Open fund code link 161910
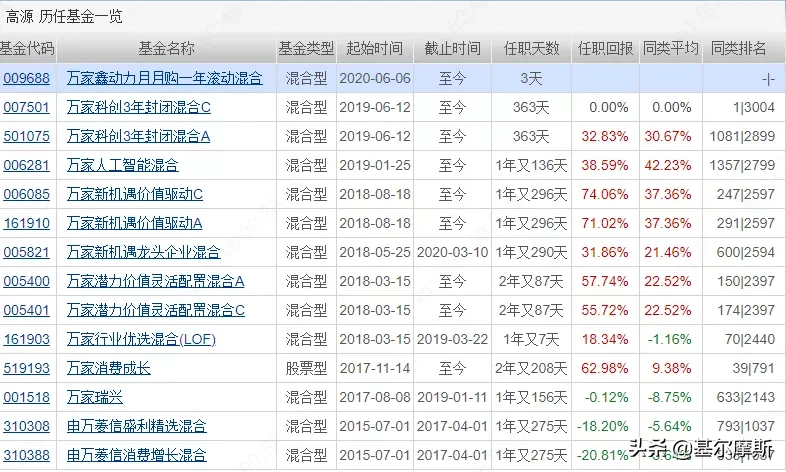The height and width of the screenshot is (472, 786). coord(27,223)
